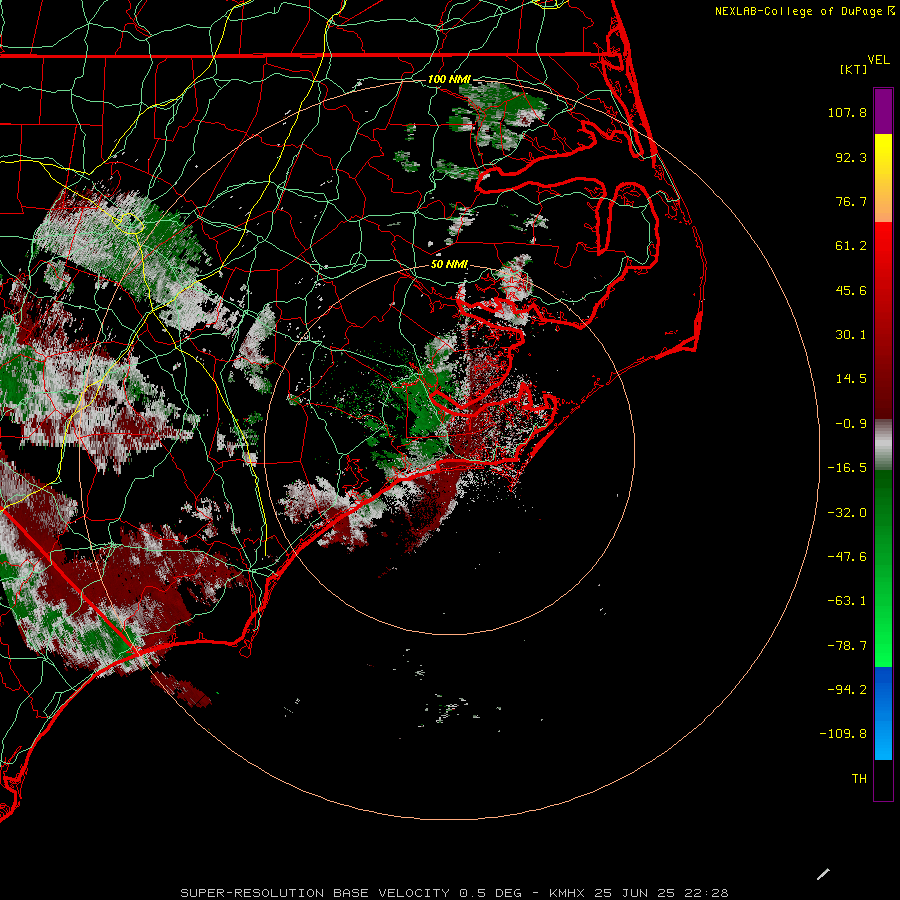Click the 0.5 DEG elevation text
Viewport: 900px width, 900px height.
[490, 893]
